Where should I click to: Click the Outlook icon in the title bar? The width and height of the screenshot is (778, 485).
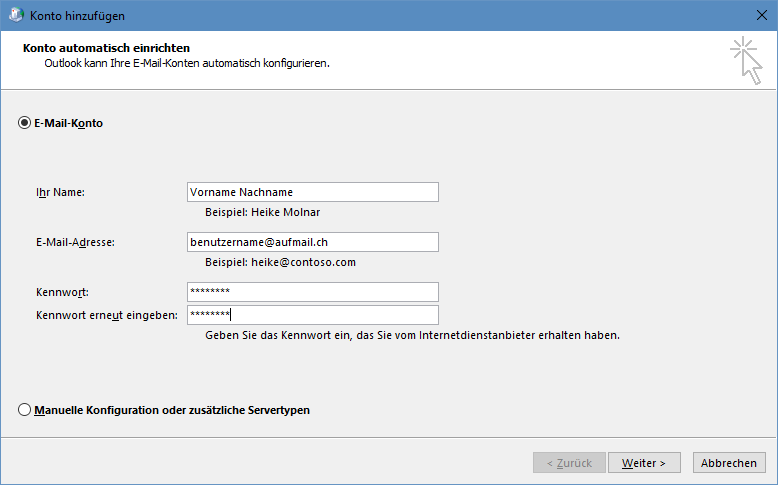coord(16,15)
